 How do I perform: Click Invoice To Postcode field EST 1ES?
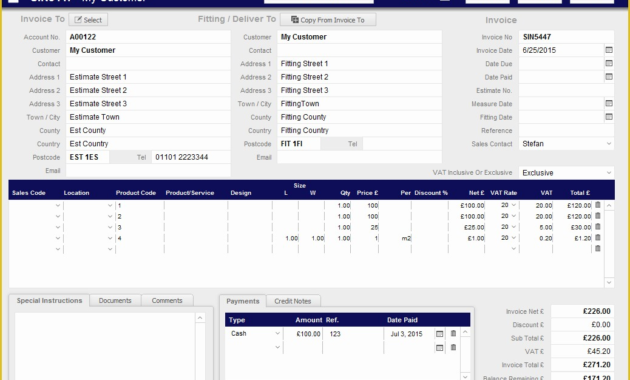[x=88, y=157]
